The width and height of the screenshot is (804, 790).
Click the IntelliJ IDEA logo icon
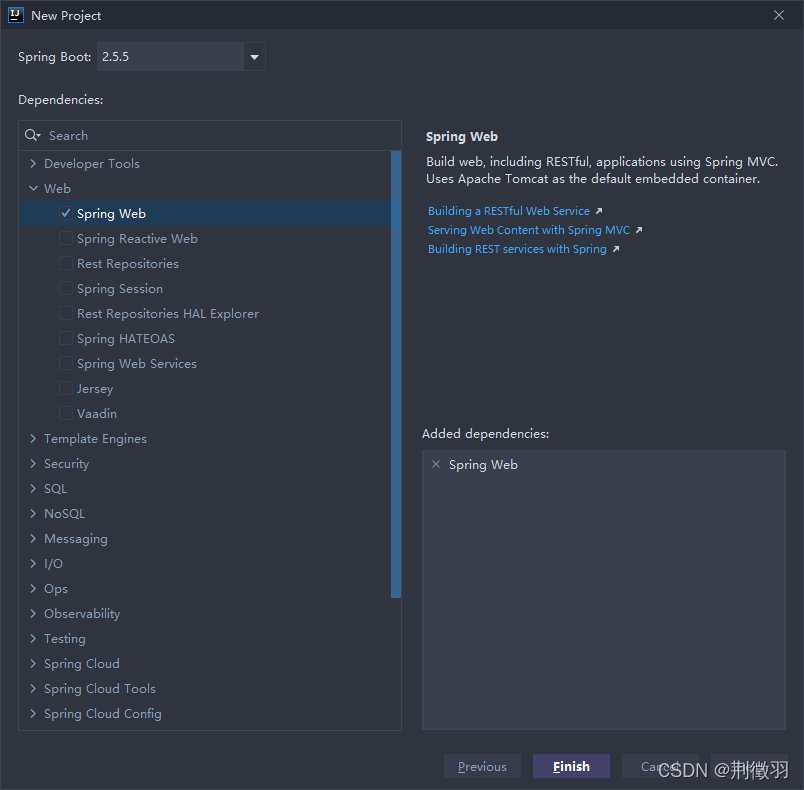pyautogui.click(x=15, y=15)
